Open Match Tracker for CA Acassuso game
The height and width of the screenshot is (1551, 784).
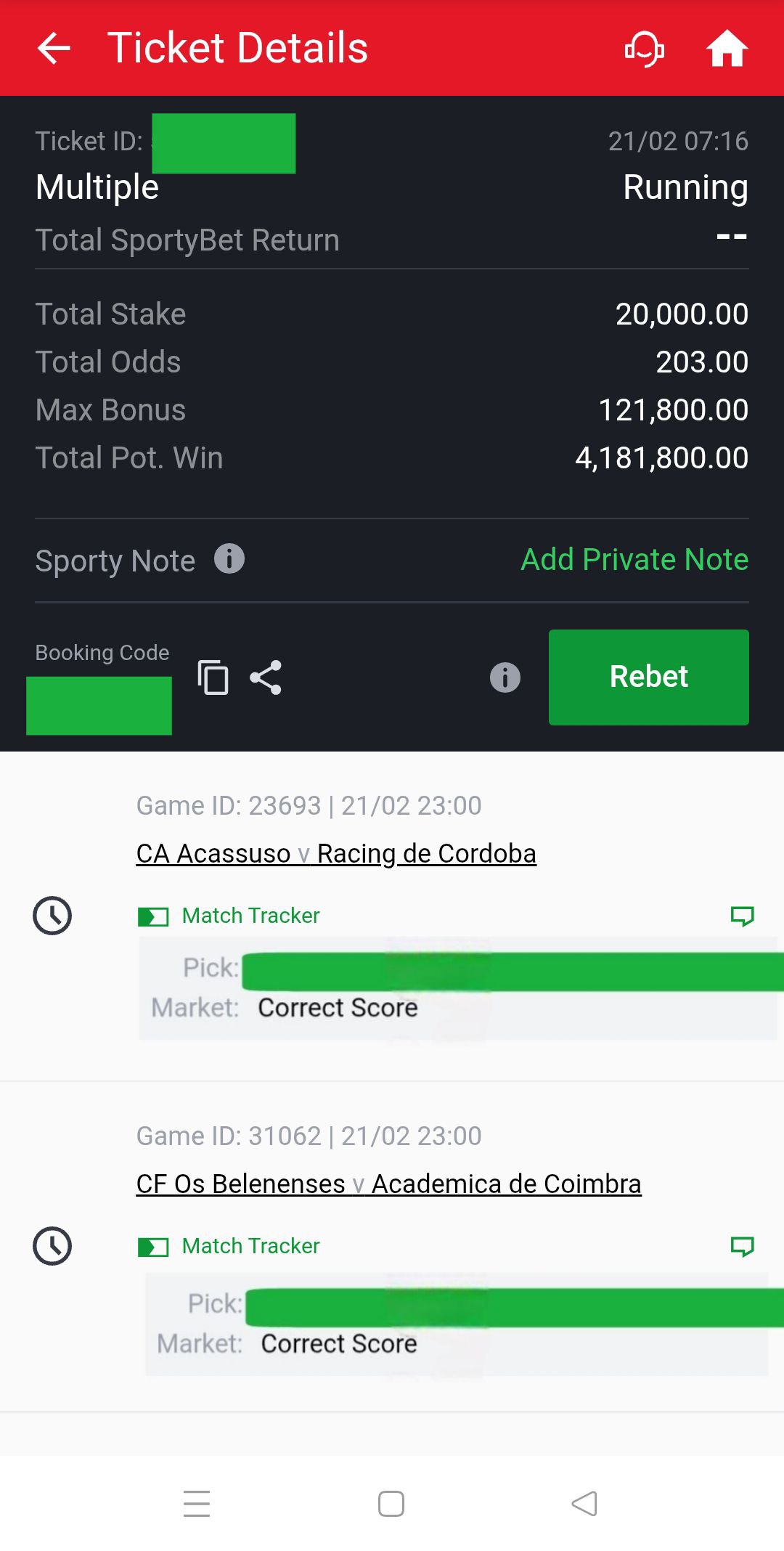[250, 916]
